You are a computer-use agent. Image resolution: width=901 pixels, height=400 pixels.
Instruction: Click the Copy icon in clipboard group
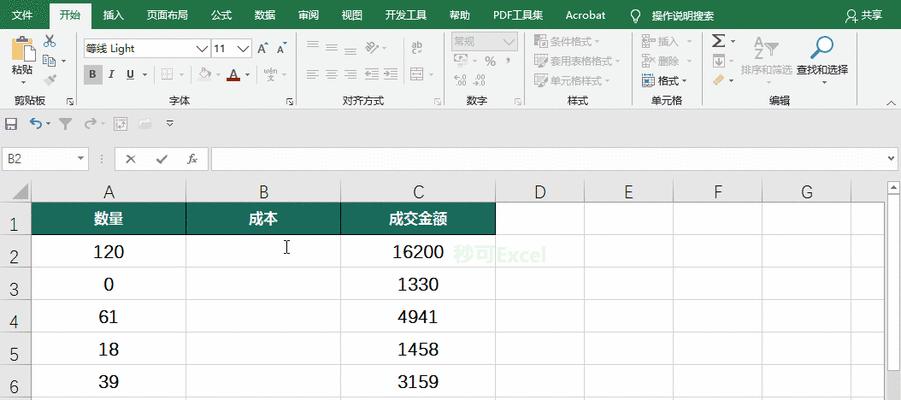coord(49,60)
